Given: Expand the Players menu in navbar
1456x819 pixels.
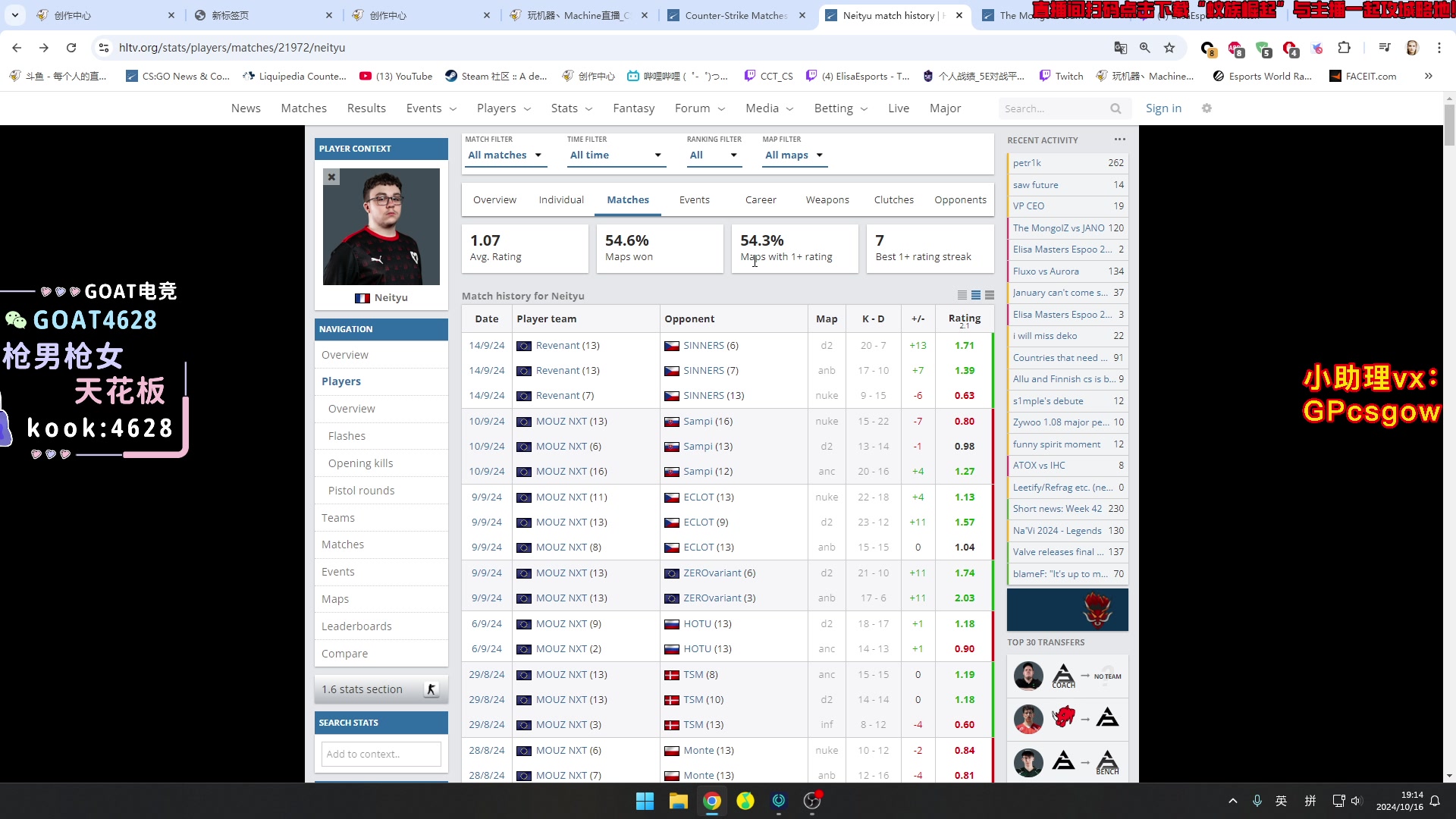Looking at the screenshot, I should click(504, 108).
